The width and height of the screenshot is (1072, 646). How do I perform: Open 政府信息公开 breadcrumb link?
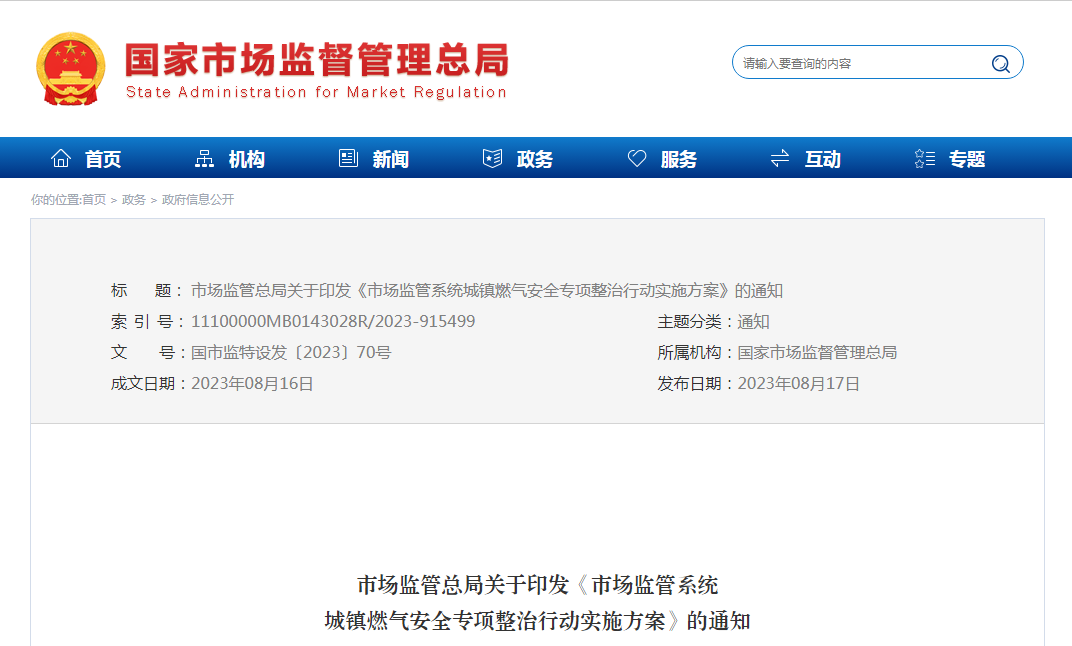pyautogui.click(x=198, y=200)
